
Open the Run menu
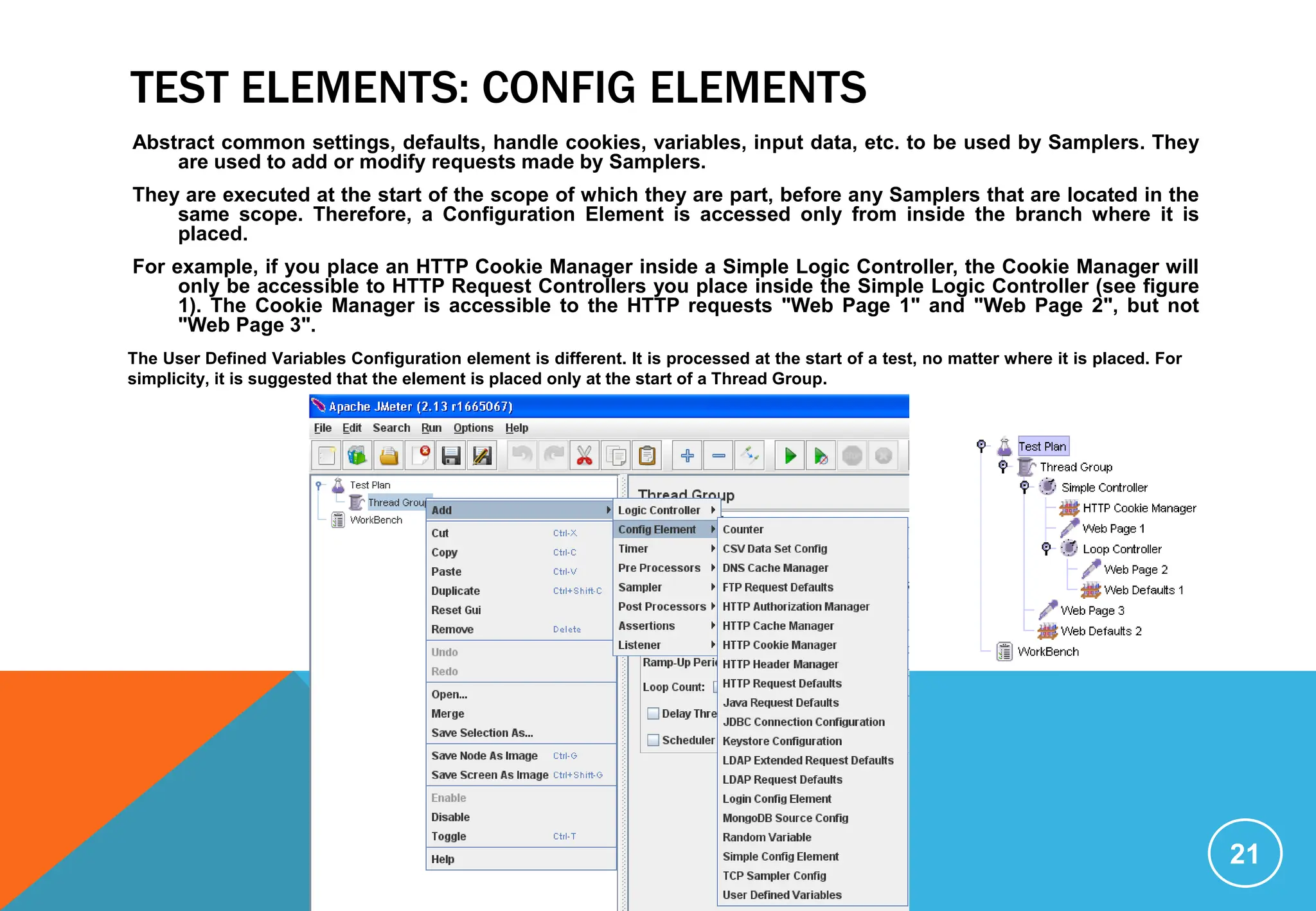(x=431, y=428)
